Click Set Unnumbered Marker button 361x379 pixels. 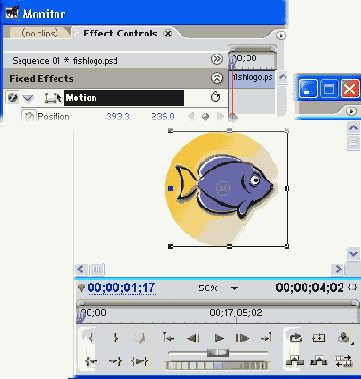coord(140,339)
